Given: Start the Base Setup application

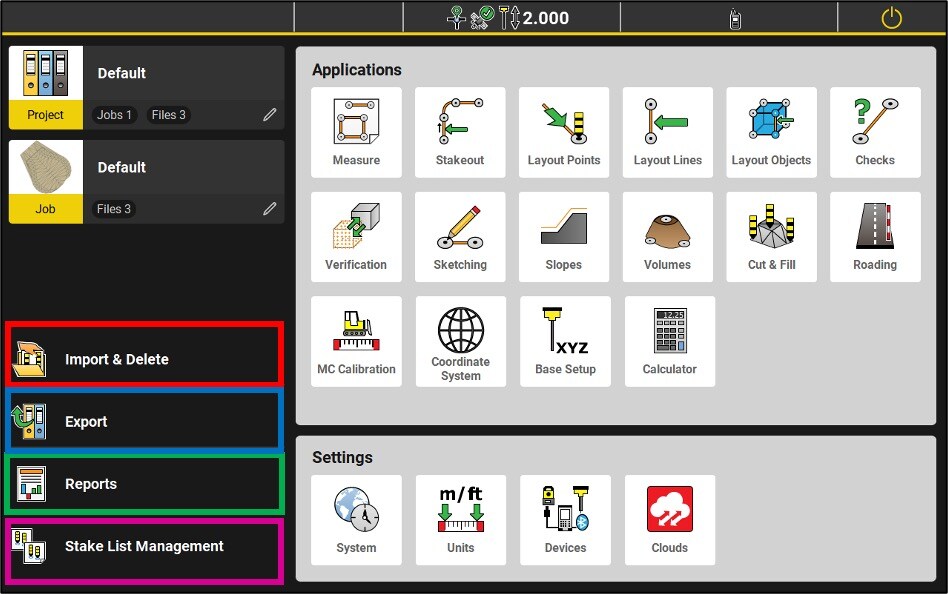Looking at the screenshot, I should pyautogui.click(x=564, y=341).
